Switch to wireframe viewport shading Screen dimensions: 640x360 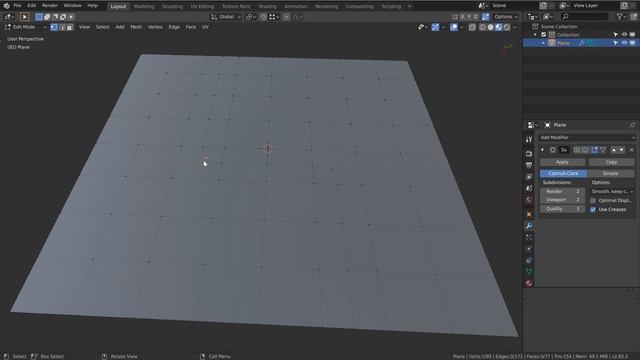point(482,27)
